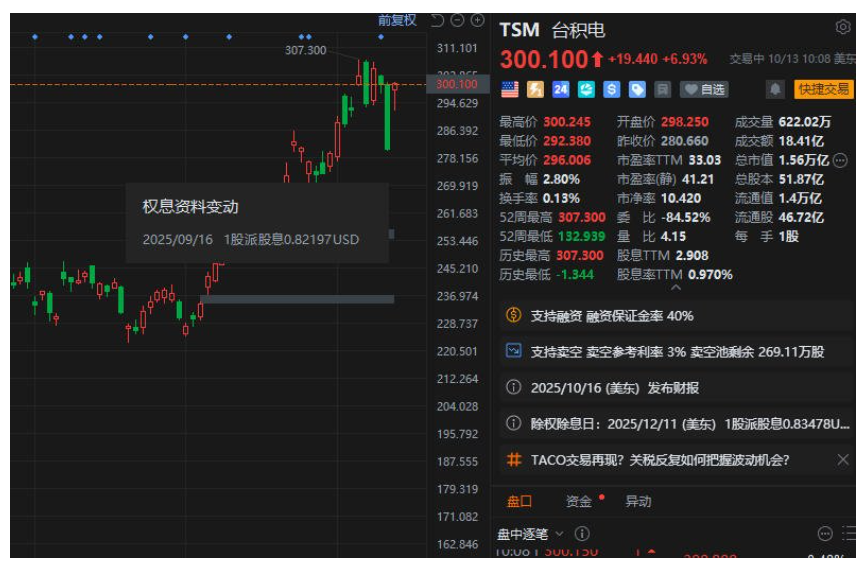This screenshot has height=570, width=862.
Task: Open the TACO交易再现 news link
Action: pos(660,460)
